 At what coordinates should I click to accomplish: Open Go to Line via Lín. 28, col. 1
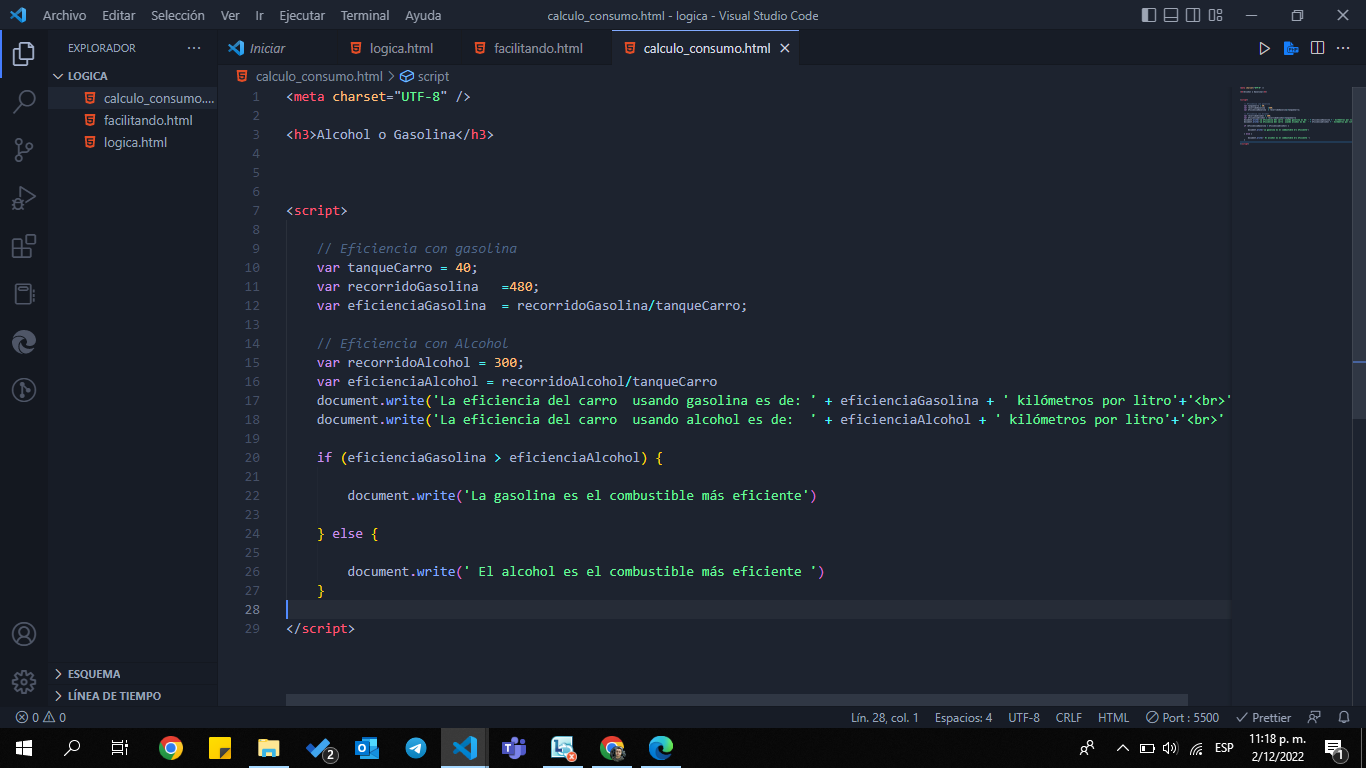point(885,717)
